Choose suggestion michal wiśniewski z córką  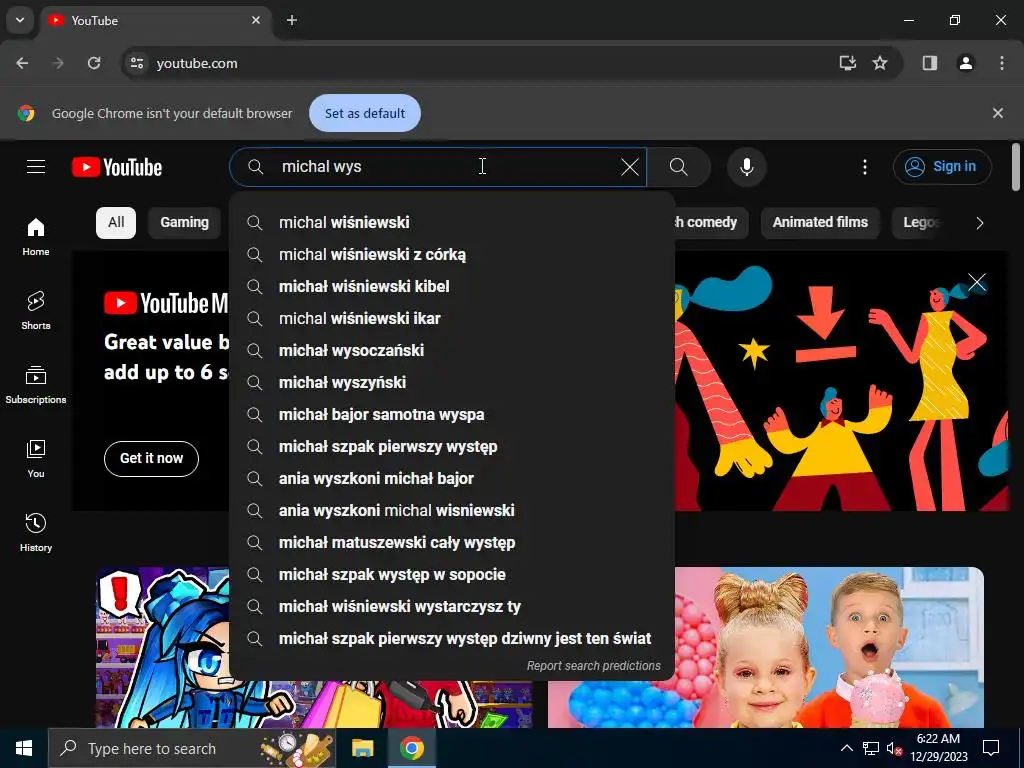point(452,255)
